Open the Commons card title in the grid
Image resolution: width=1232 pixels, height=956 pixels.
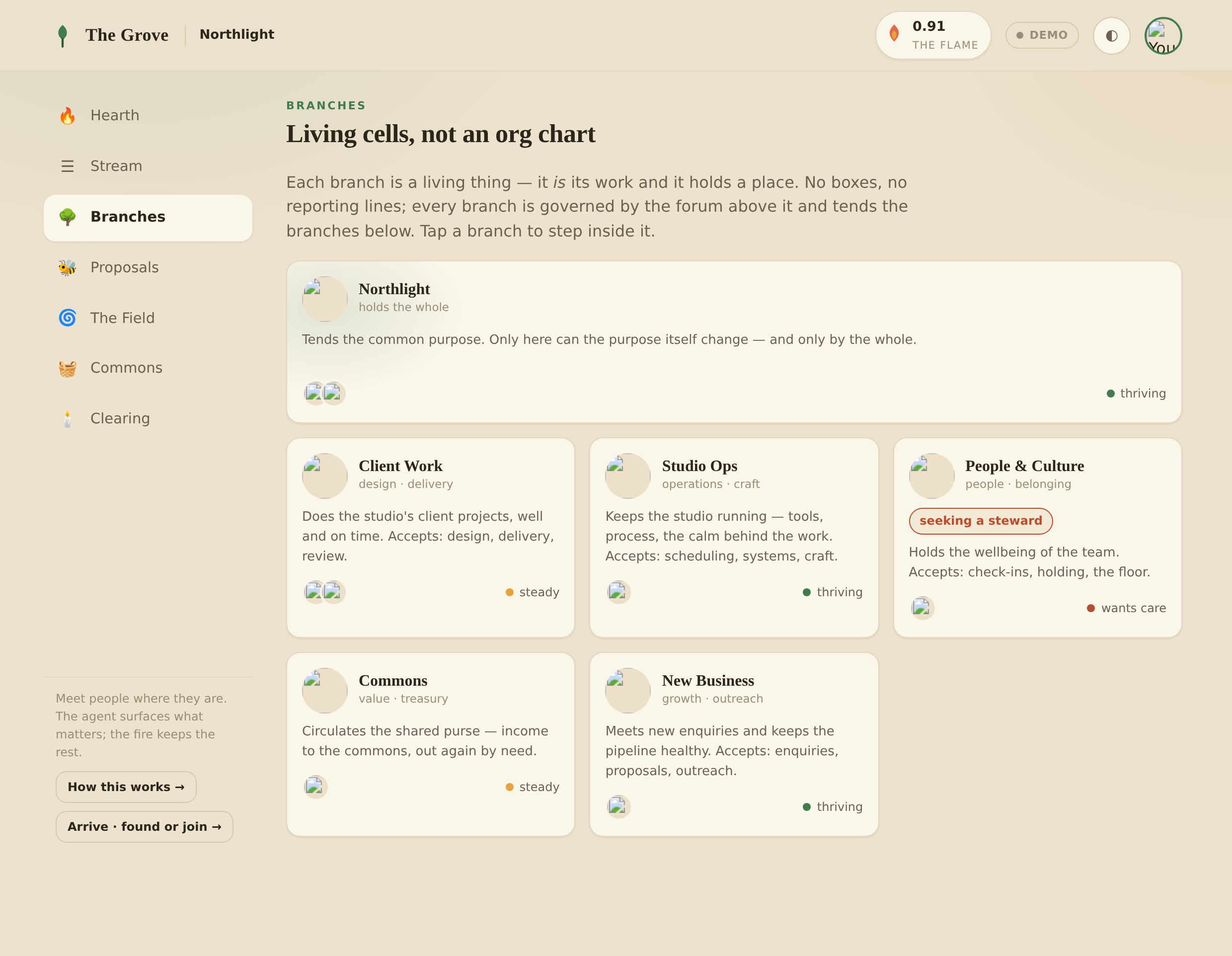click(393, 681)
